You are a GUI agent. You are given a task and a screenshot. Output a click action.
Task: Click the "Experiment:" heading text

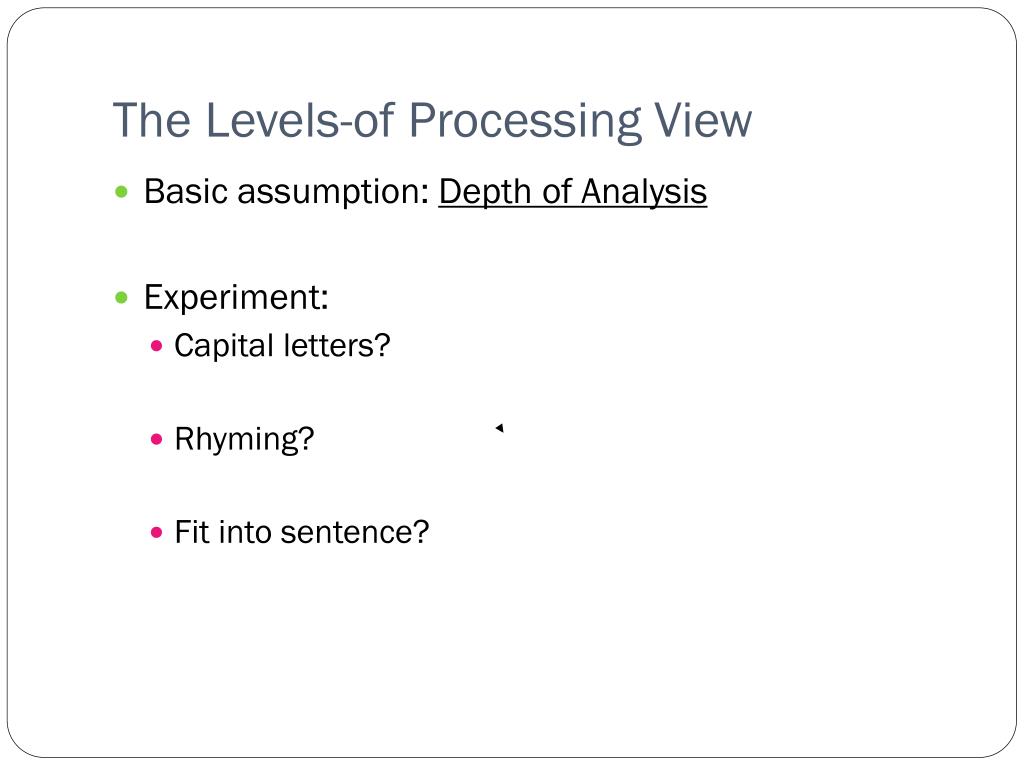pos(236,298)
